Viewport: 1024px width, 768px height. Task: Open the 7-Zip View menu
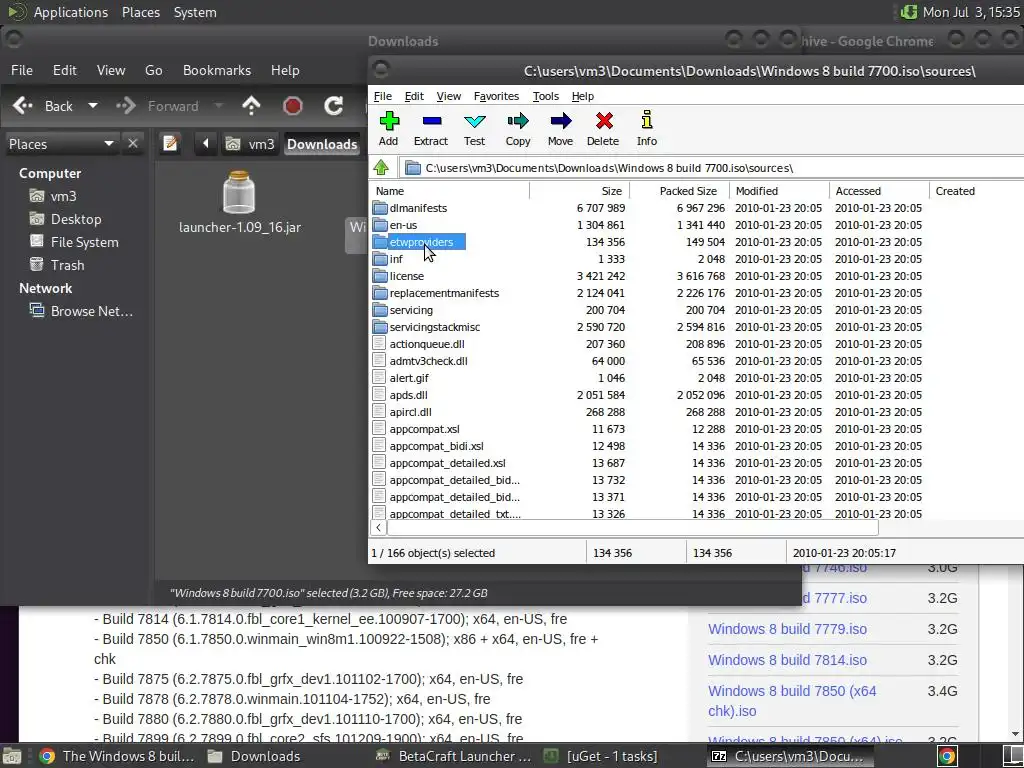pos(449,96)
